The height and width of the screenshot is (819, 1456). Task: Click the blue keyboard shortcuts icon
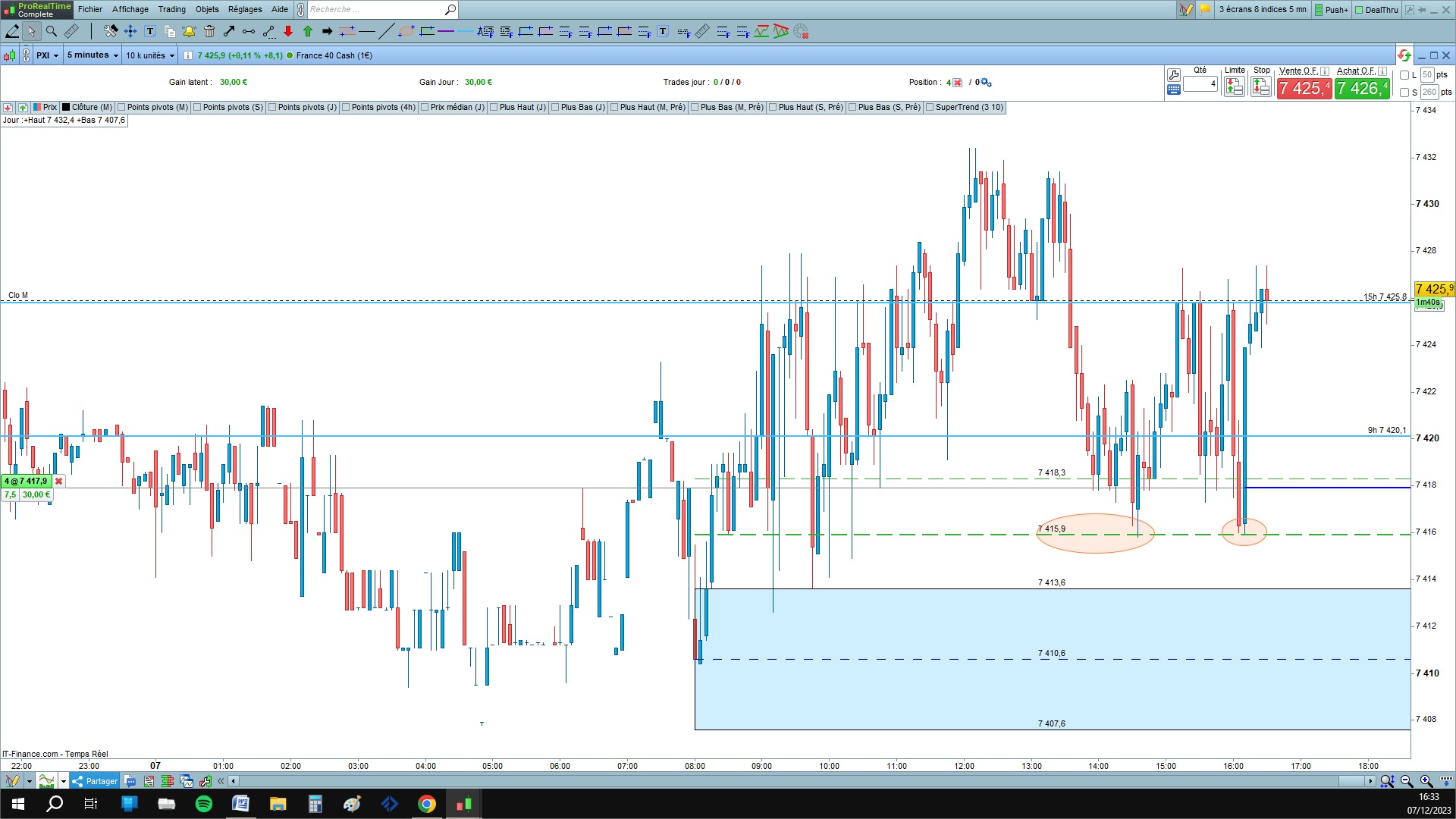(x=1174, y=89)
